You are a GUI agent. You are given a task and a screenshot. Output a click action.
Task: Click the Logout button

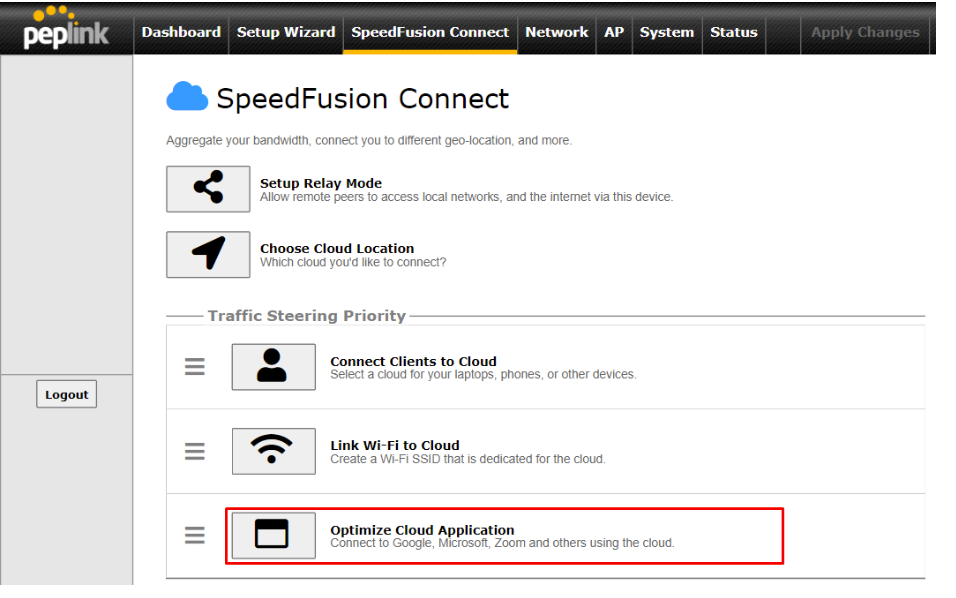66,394
